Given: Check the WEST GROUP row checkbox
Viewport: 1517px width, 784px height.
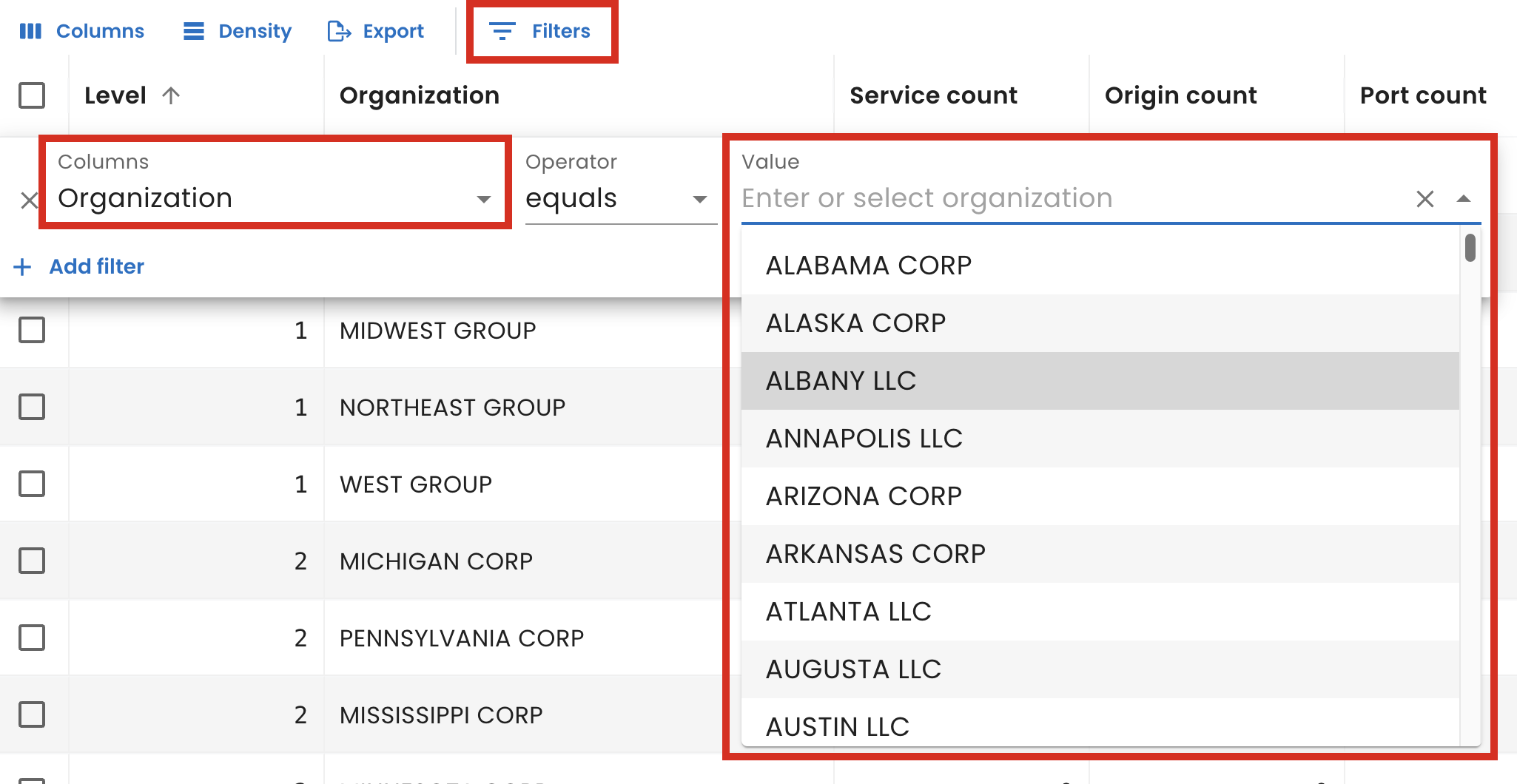Looking at the screenshot, I should click(x=32, y=484).
